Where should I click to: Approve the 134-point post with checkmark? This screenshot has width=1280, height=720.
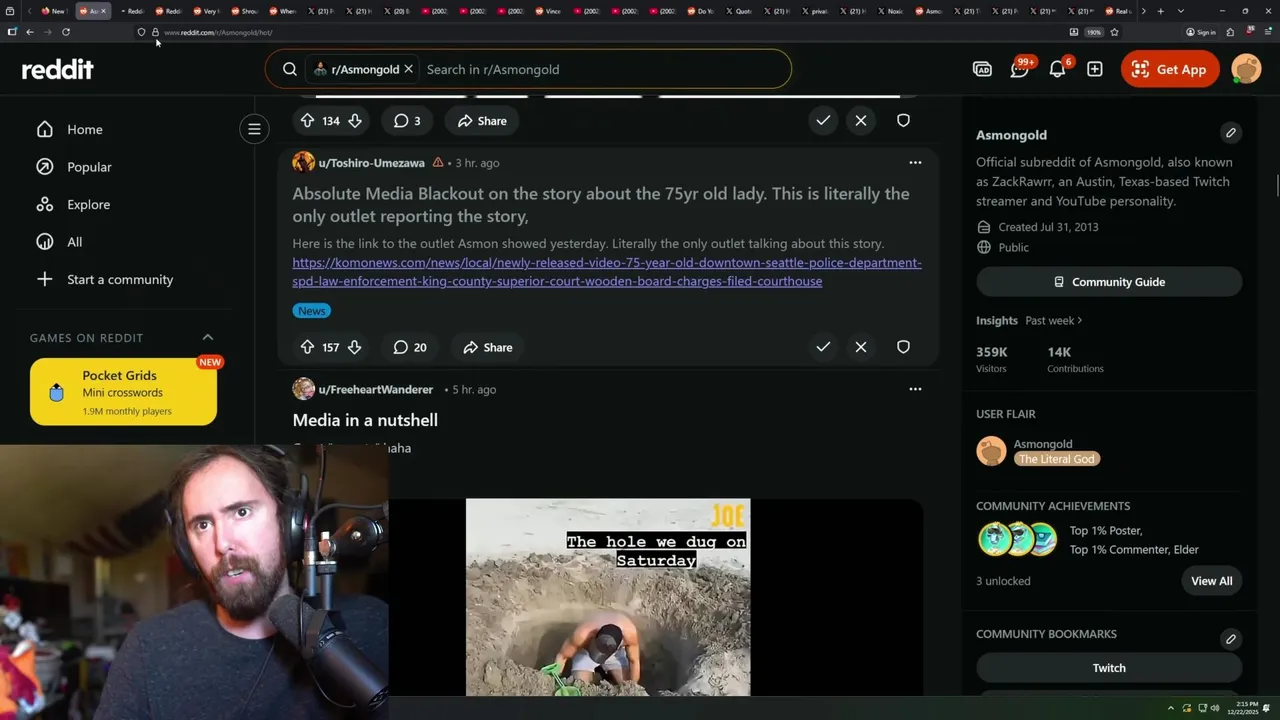823,120
